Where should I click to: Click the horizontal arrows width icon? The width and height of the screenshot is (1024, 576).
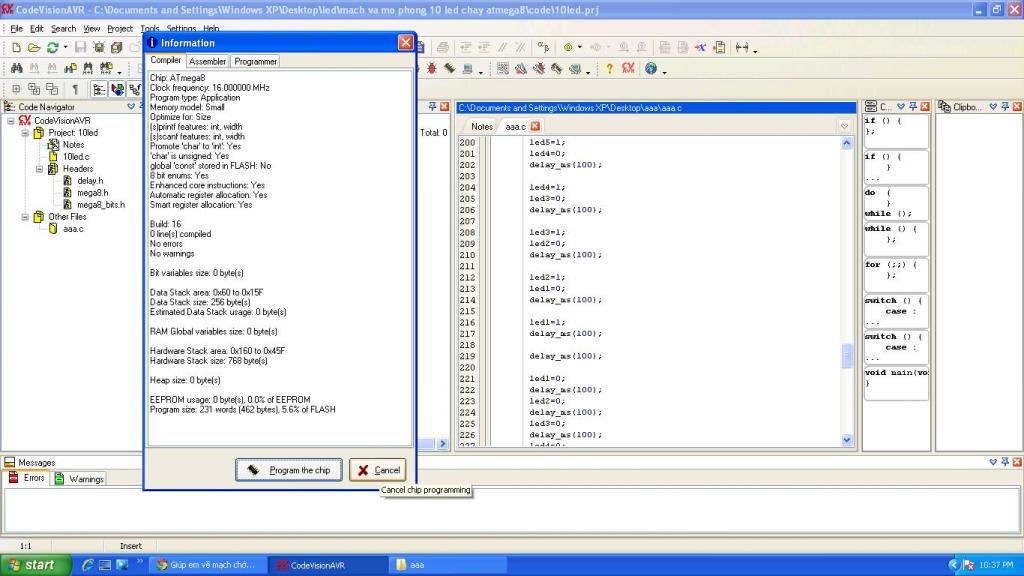click(741, 47)
